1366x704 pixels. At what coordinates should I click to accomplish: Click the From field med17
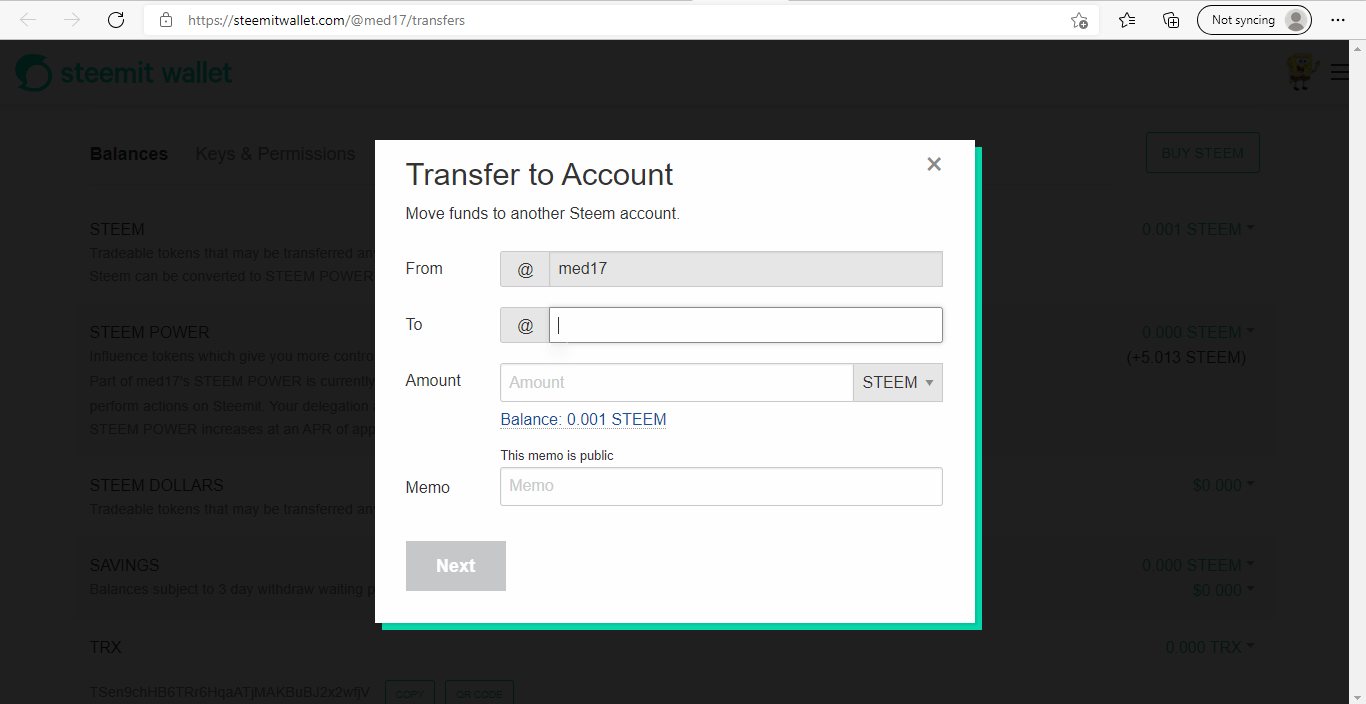[x=746, y=269]
